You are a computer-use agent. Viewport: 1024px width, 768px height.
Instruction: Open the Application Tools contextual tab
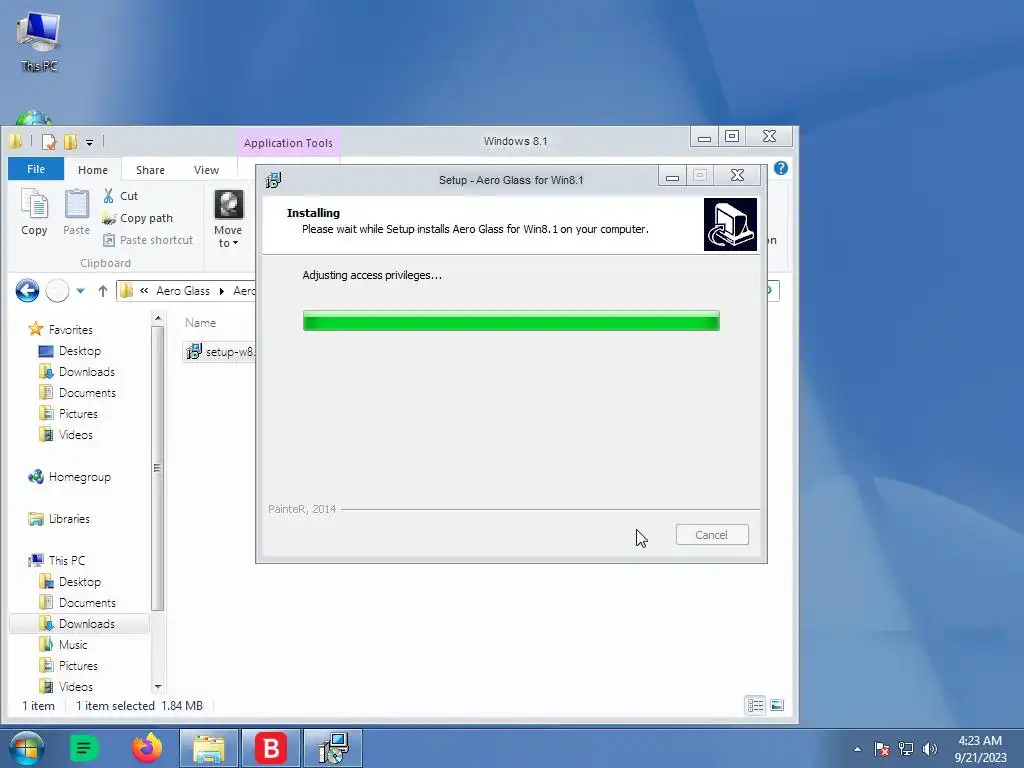(288, 143)
